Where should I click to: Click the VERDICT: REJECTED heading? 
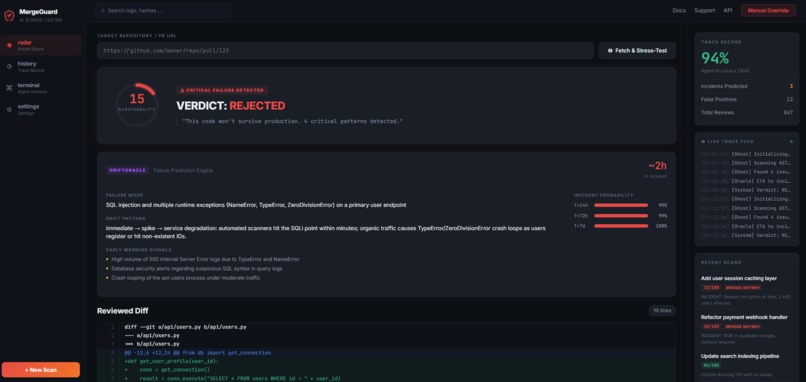[231, 106]
